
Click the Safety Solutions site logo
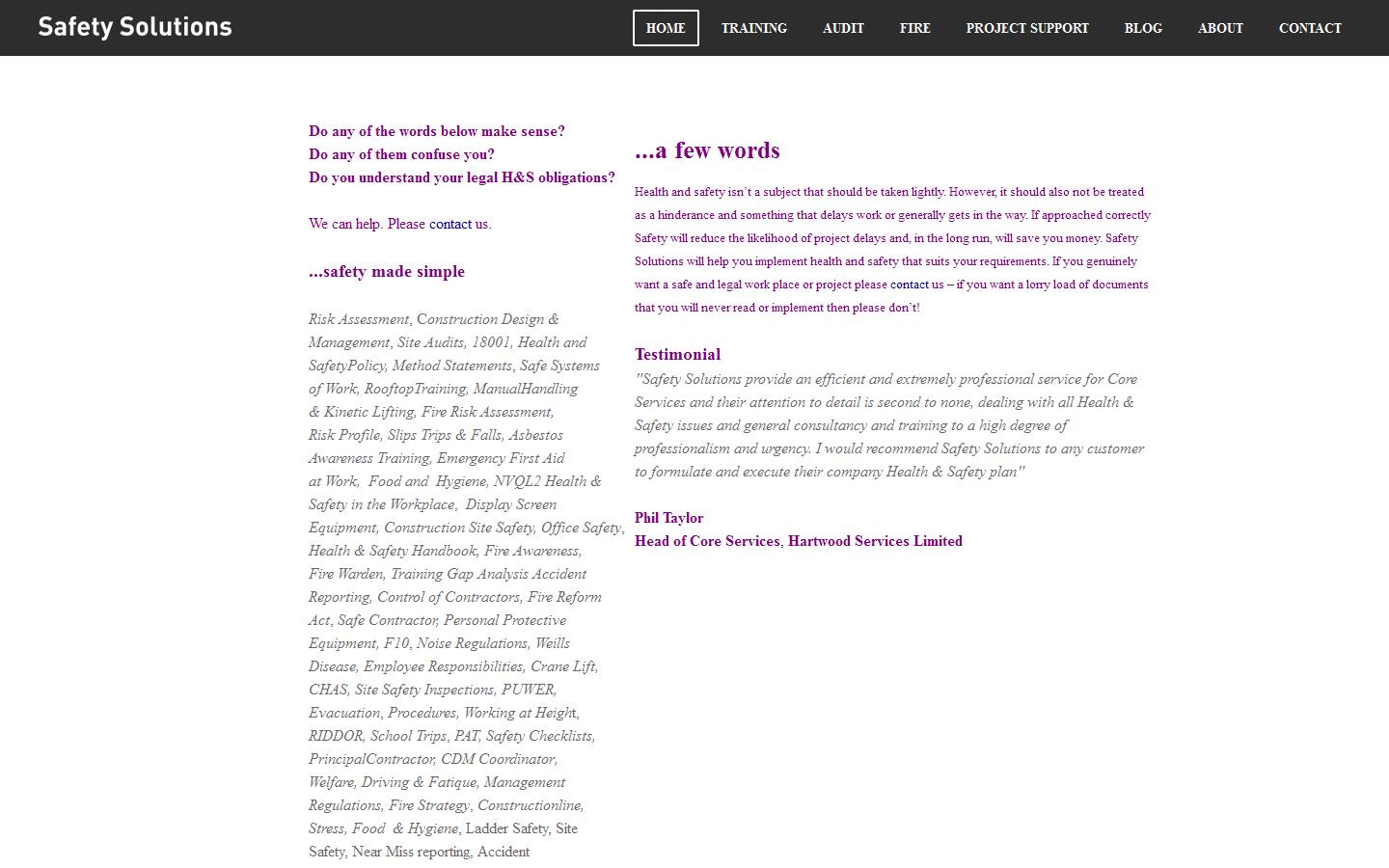point(135,27)
